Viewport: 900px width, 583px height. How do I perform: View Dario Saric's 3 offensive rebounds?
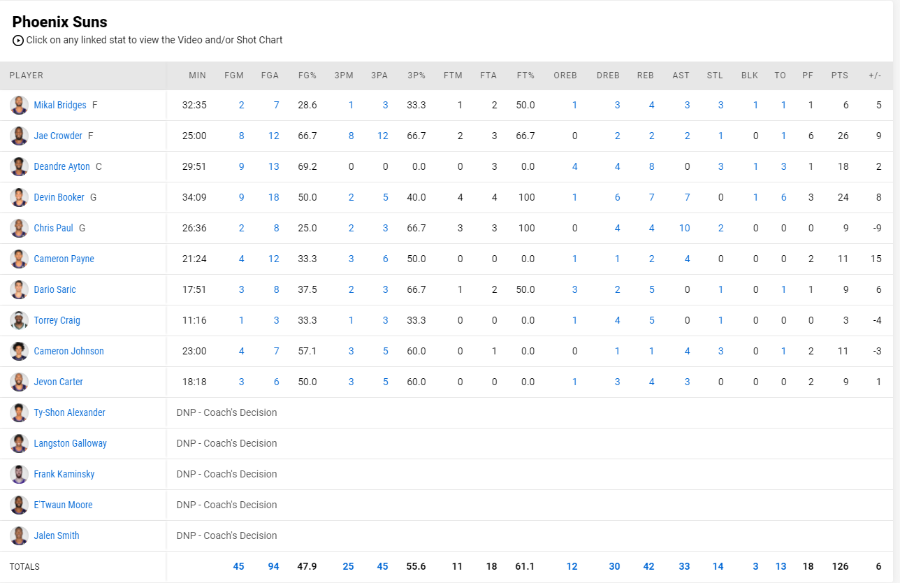(575, 290)
